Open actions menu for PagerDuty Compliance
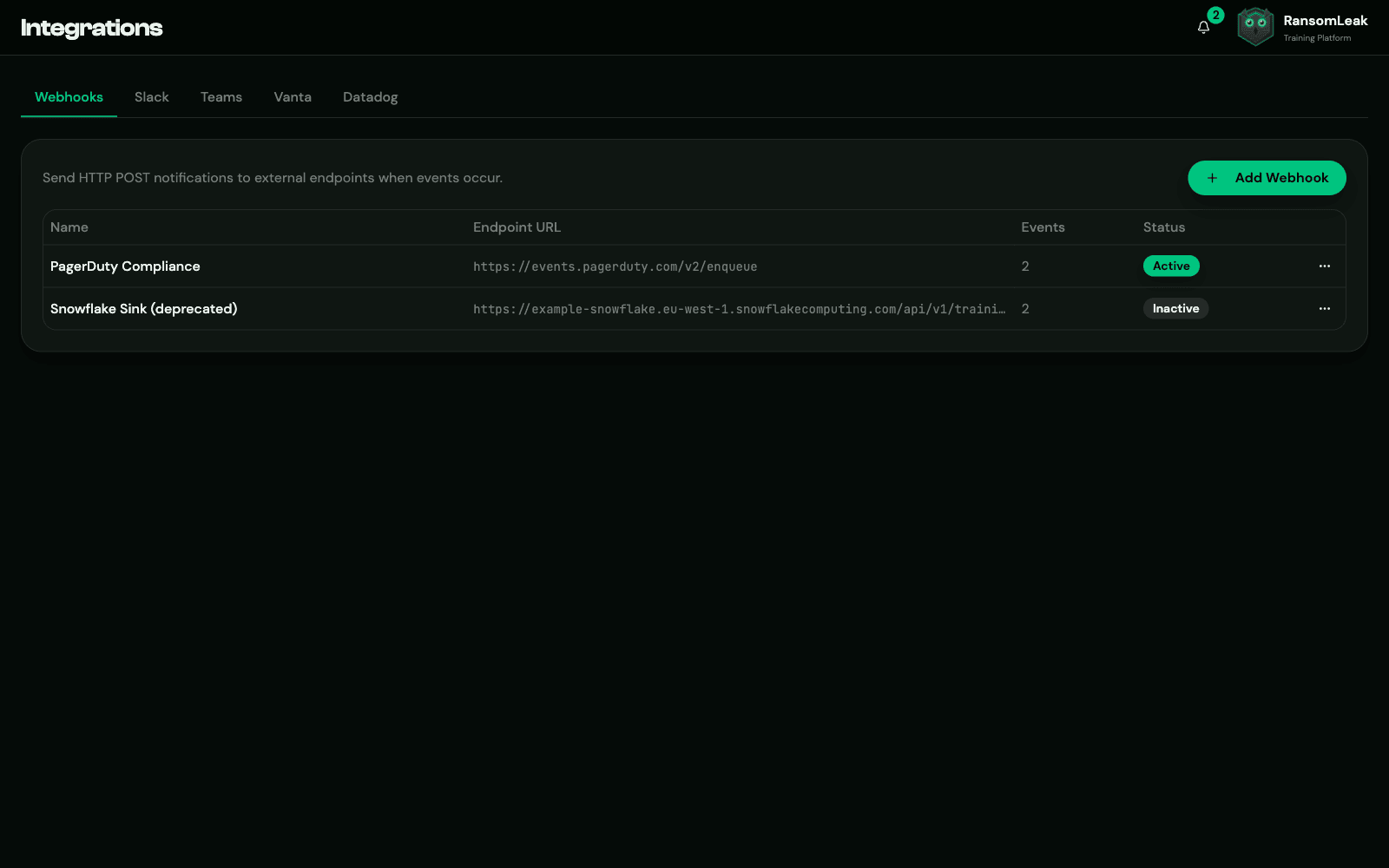This screenshot has height=868, width=1389. (x=1325, y=266)
